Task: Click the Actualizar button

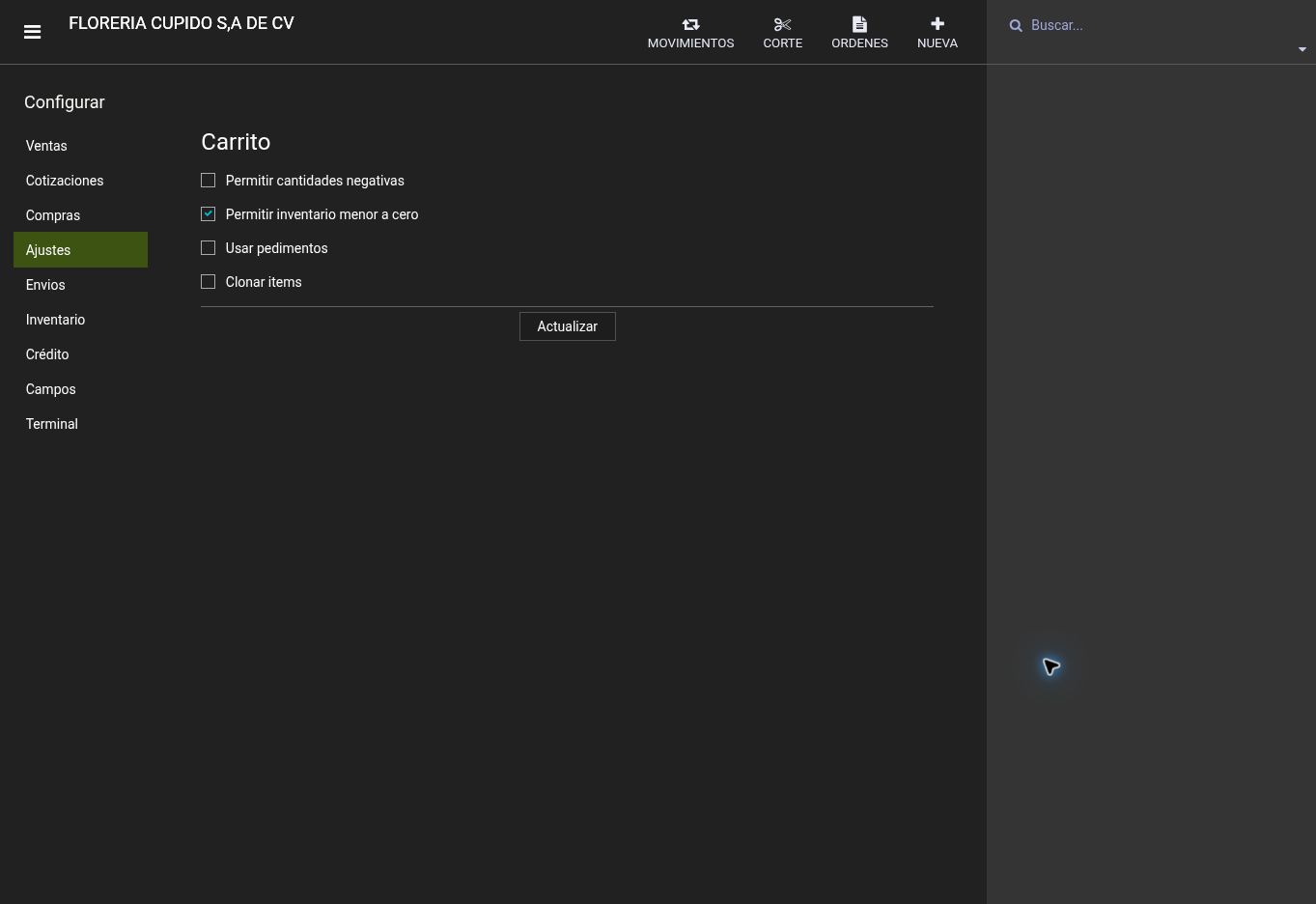Action: tap(567, 326)
